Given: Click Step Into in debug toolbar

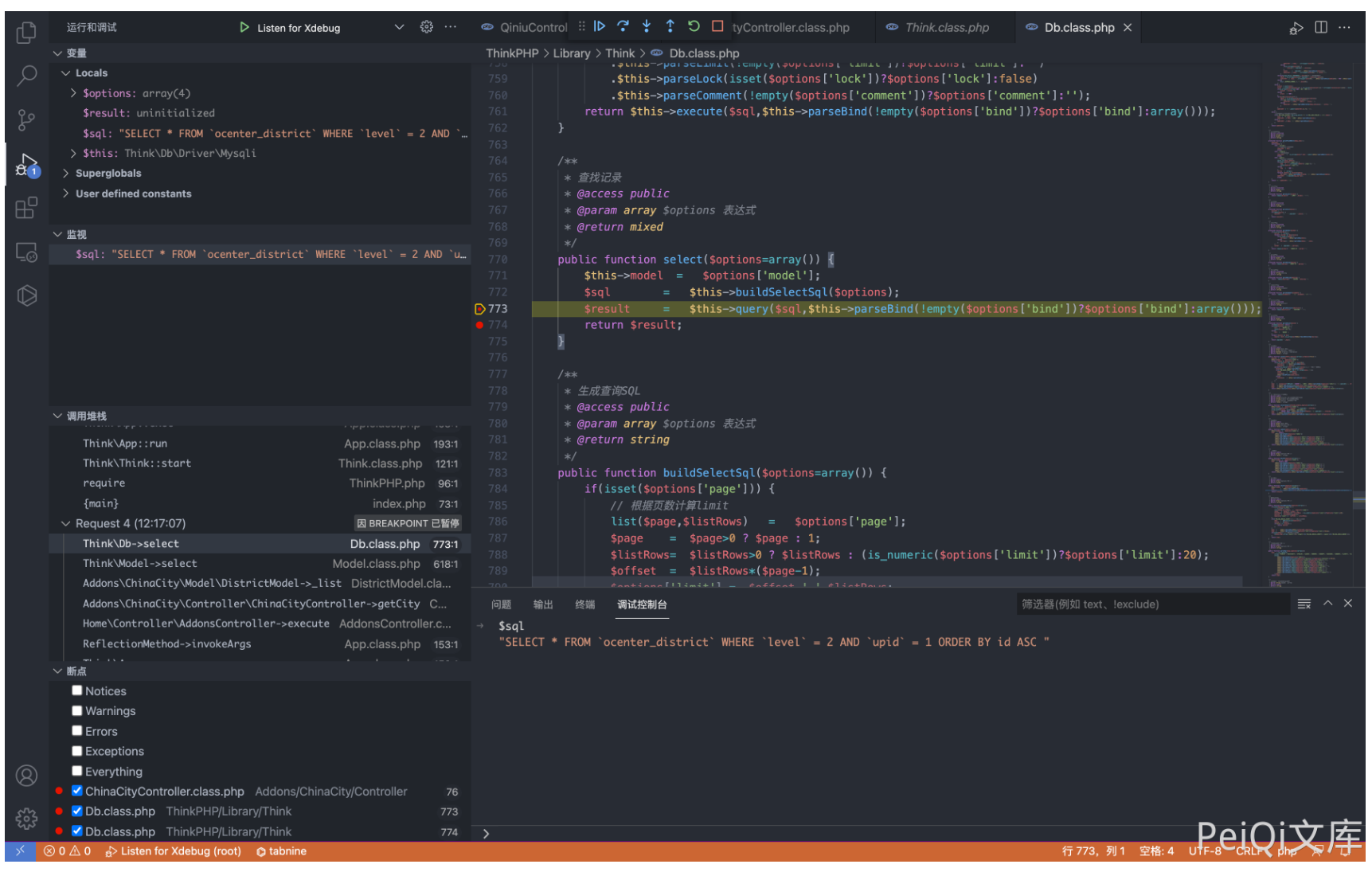Looking at the screenshot, I should tap(647, 26).
